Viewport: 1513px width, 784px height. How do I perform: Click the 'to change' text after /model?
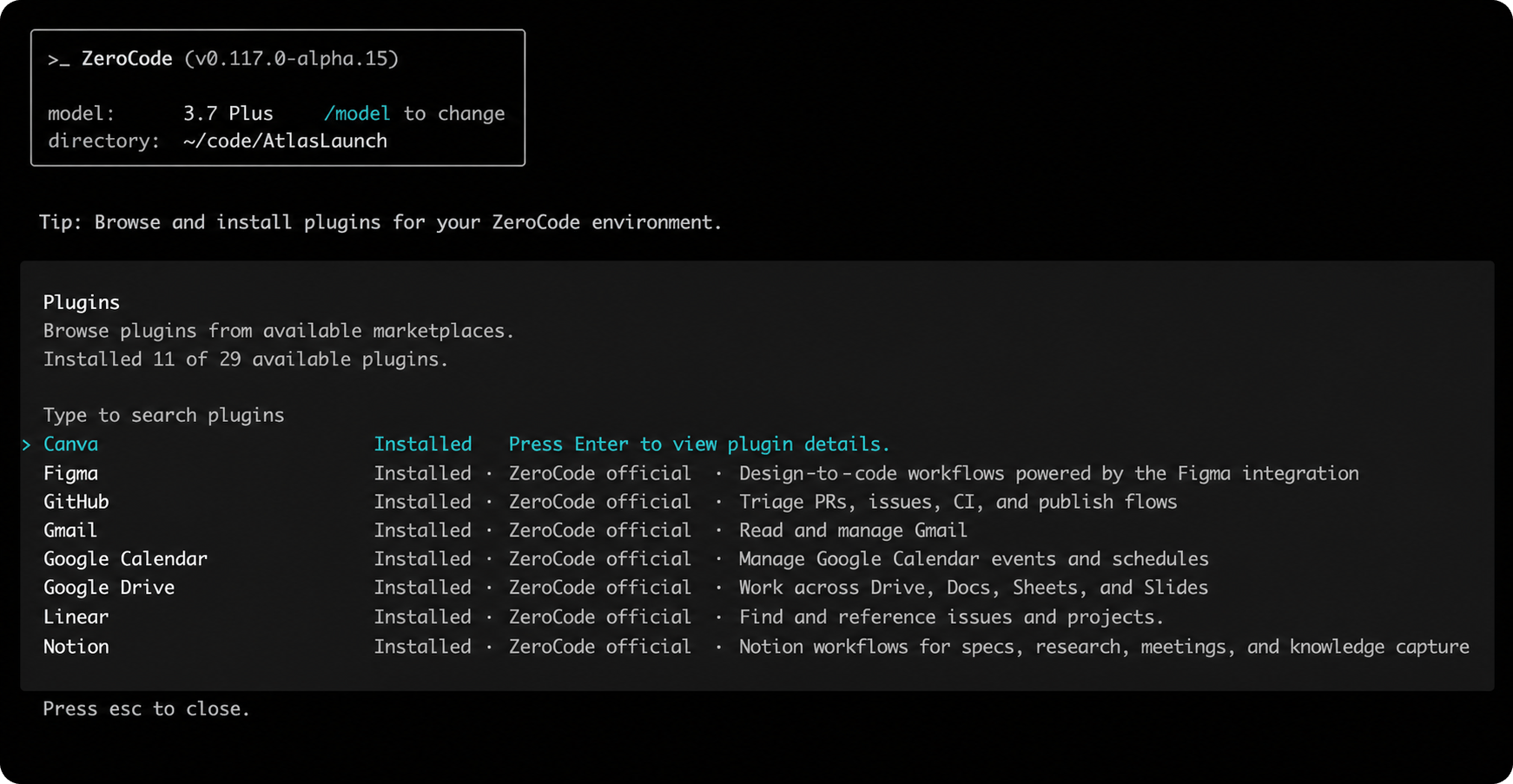[x=454, y=114]
